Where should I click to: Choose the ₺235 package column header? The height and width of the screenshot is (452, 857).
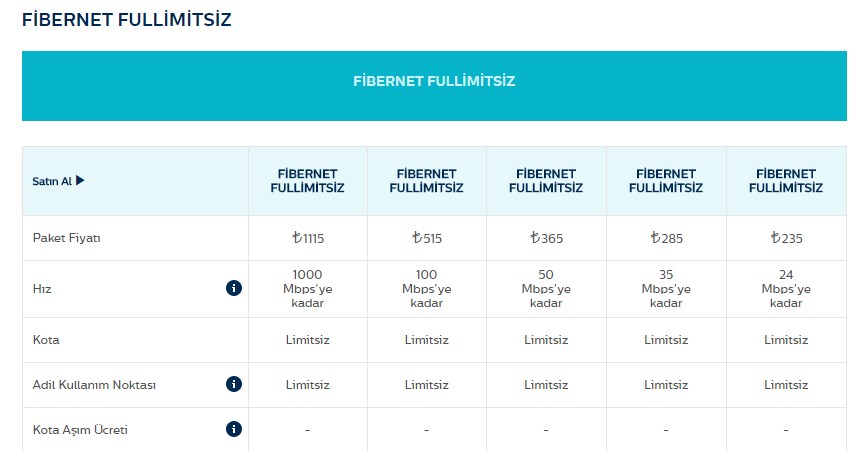pyautogui.click(x=786, y=181)
